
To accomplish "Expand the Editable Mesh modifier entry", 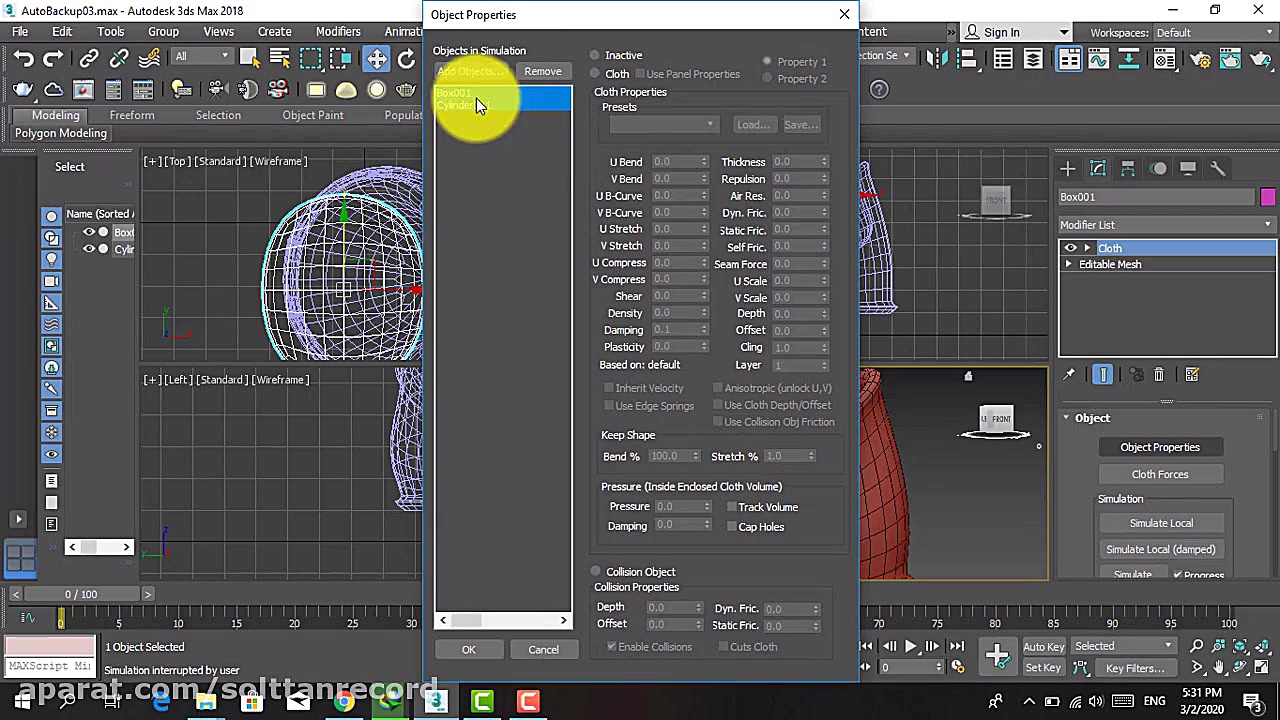I will (1069, 265).
